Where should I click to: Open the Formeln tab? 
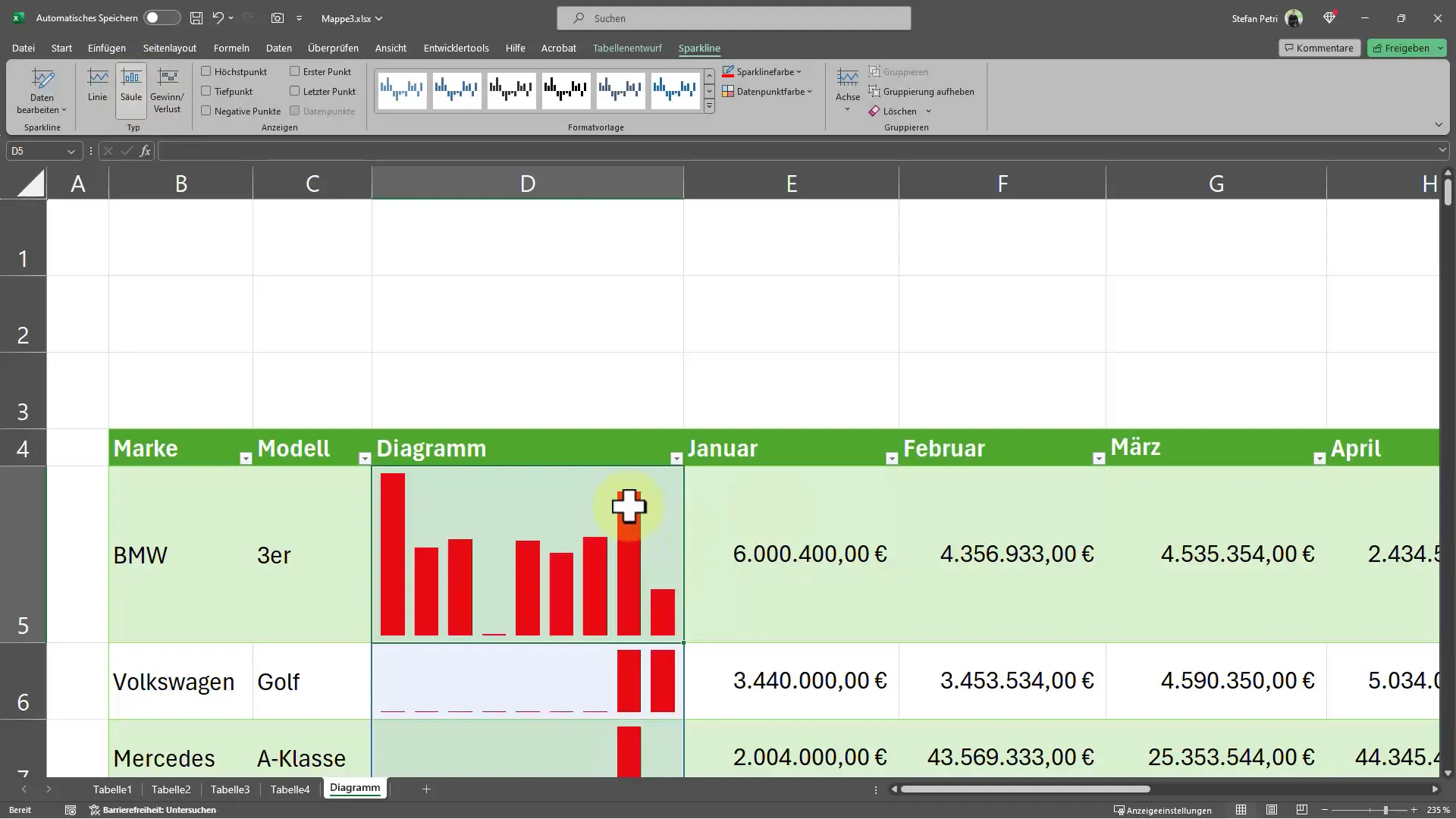(x=231, y=48)
